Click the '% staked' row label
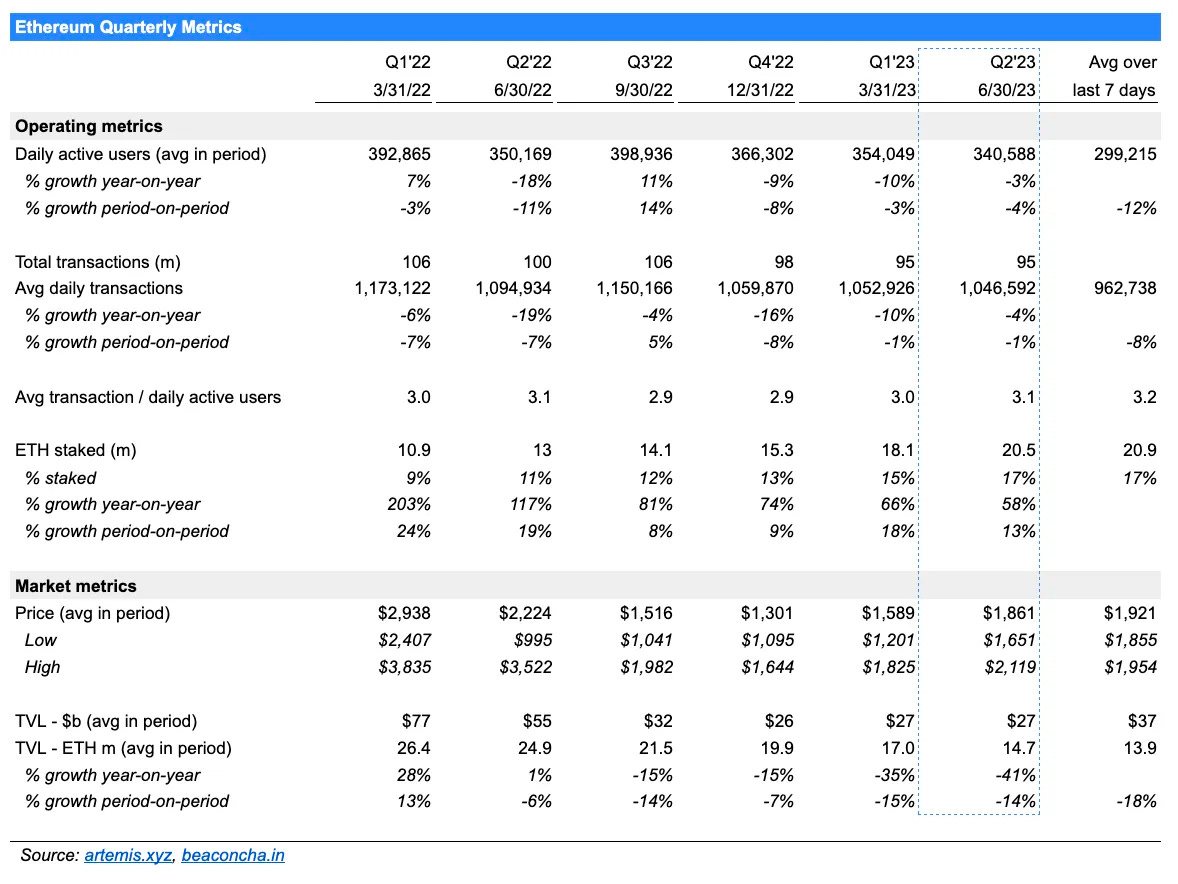1178x884 pixels. (x=60, y=478)
